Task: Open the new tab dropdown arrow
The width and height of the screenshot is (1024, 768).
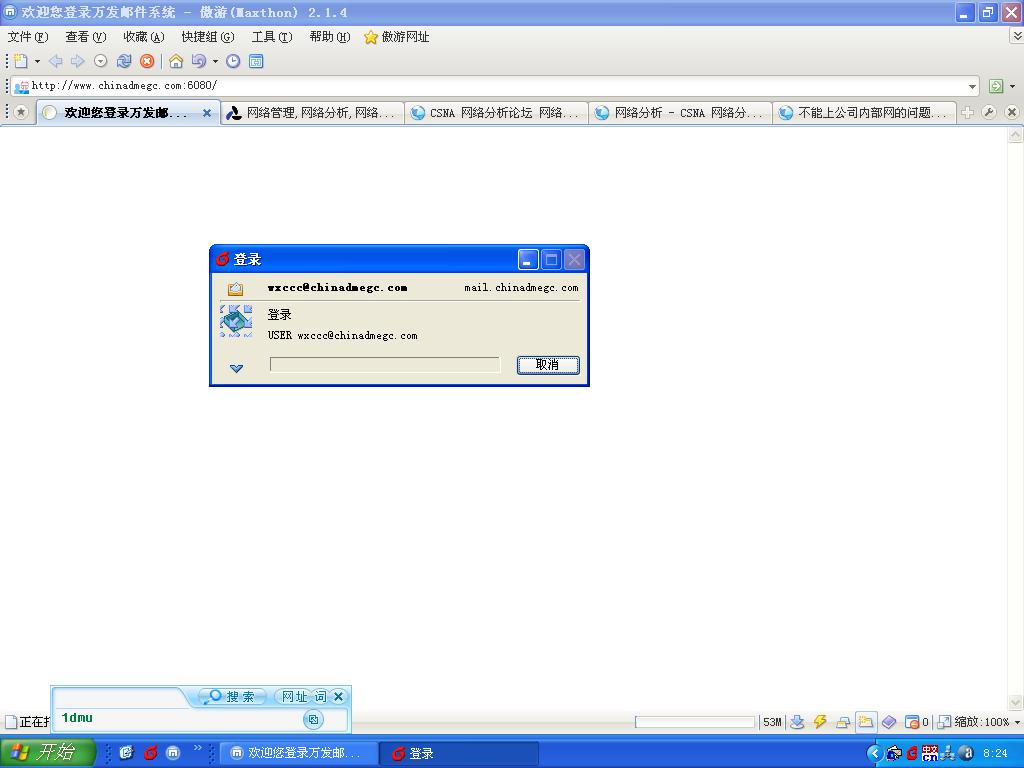Action: 37,61
